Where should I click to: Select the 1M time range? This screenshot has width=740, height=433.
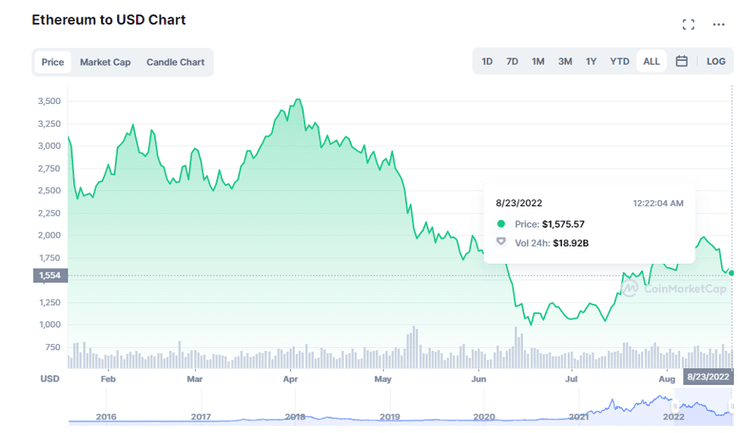click(x=538, y=61)
